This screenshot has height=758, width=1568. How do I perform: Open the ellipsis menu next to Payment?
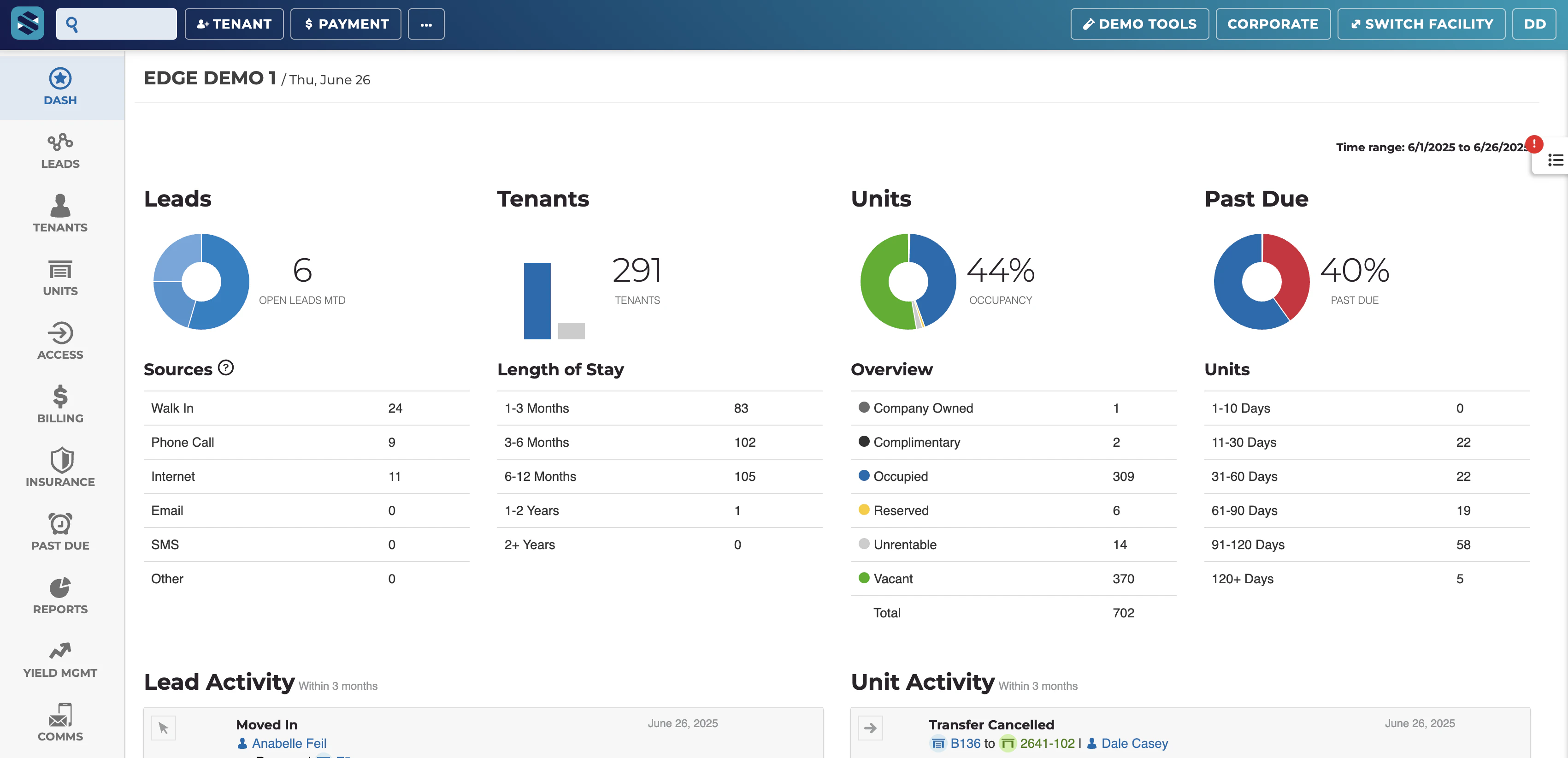(x=425, y=24)
